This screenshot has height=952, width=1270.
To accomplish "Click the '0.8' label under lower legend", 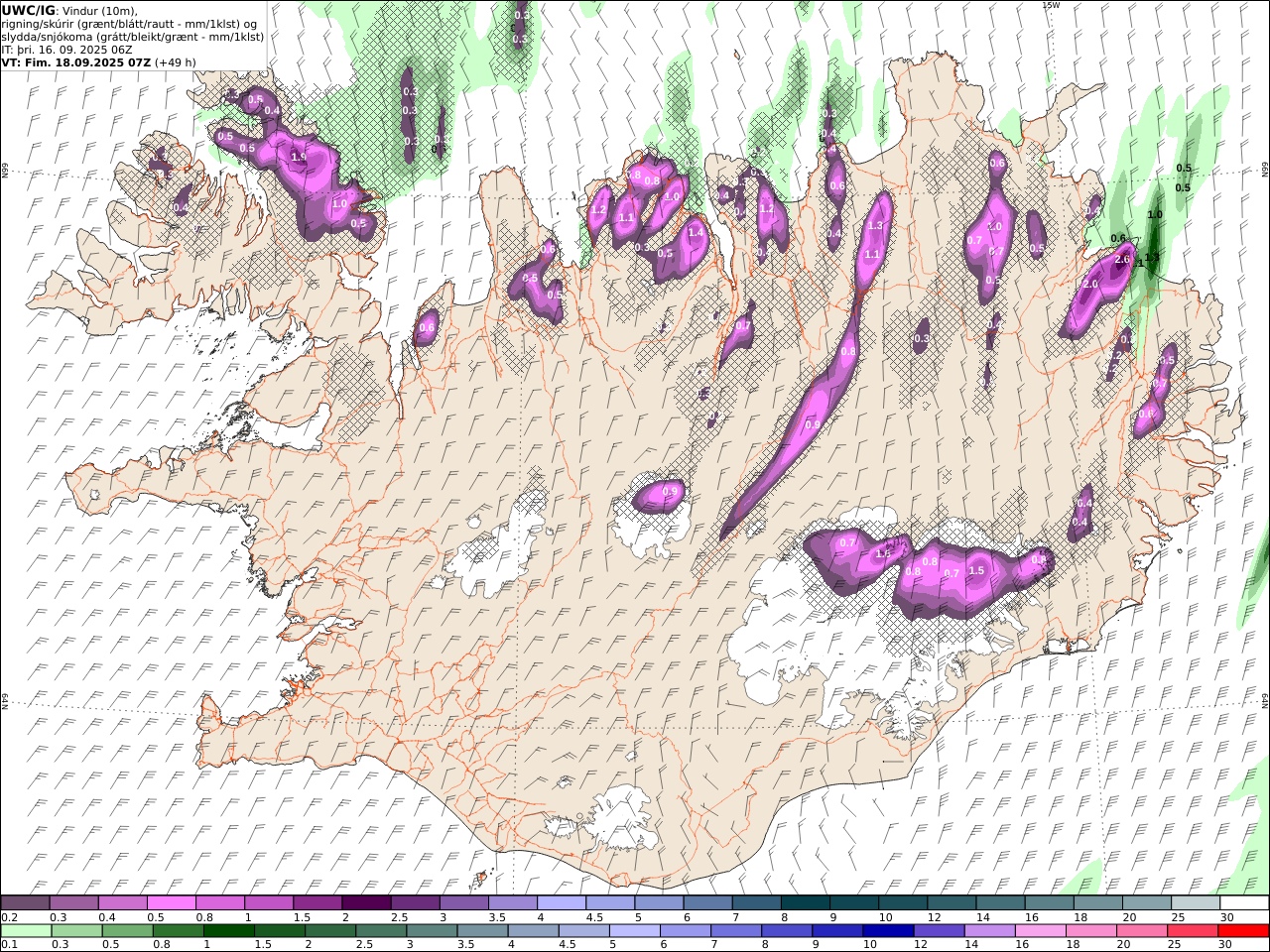I will 161,944.
